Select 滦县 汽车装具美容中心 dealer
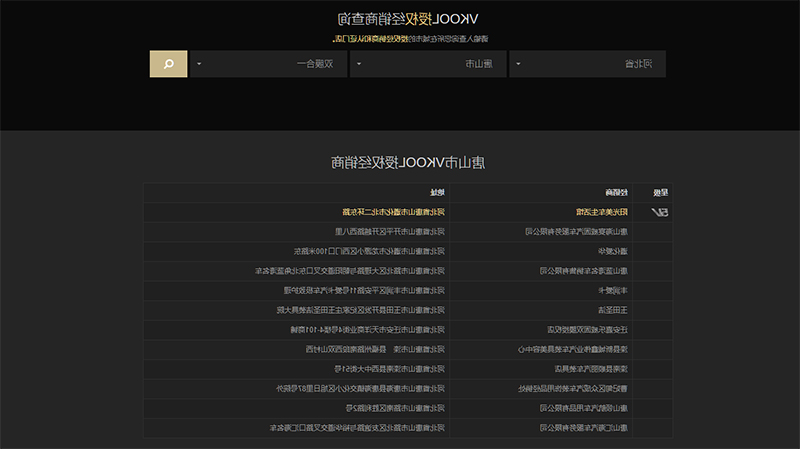Screen dimensions: 800x449 (x=573, y=350)
